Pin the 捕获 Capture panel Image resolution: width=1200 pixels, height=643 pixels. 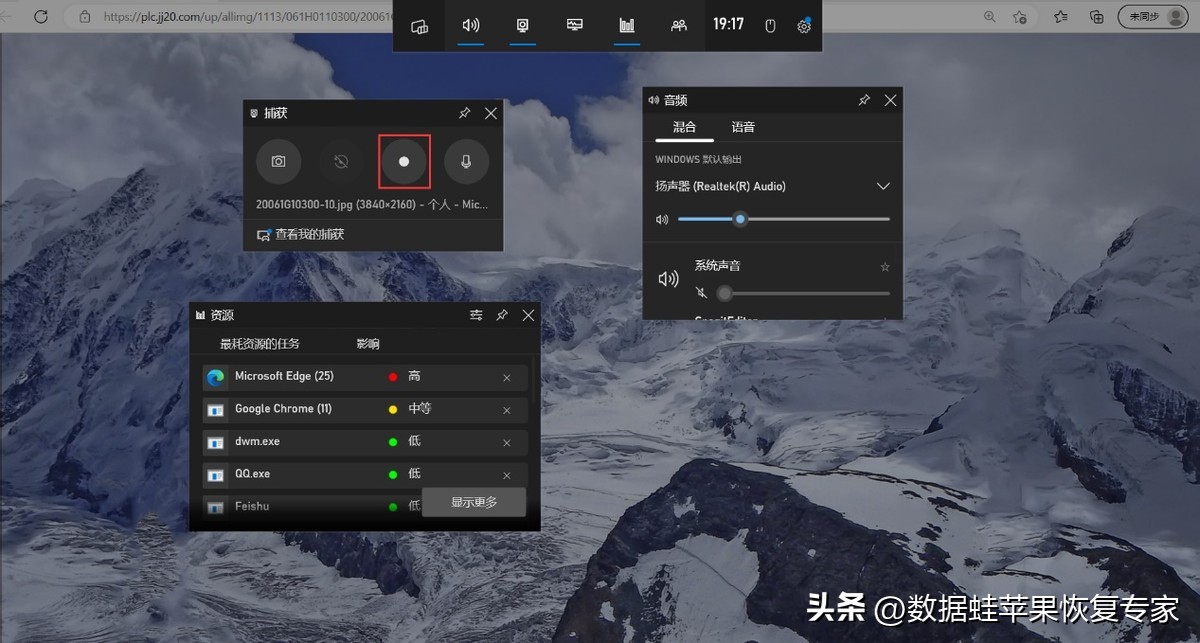[464, 113]
